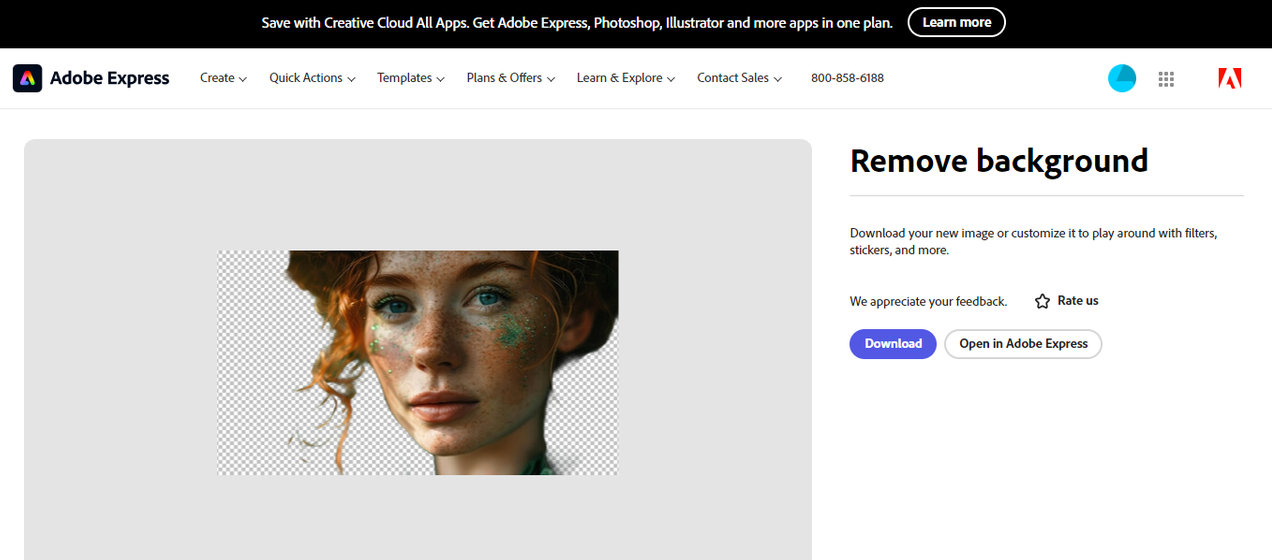The image size is (1272, 560).
Task: Download the background-removed image
Action: click(x=893, y=343)
